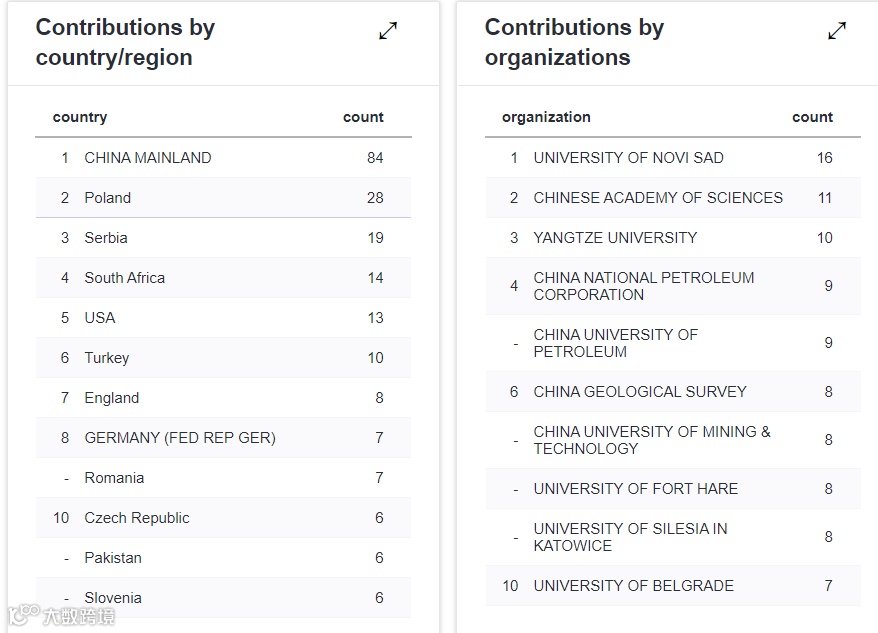Select YANGTZE UNIVERSITY in organizations list
The width and height of the screenshot is (878, 633).
[615, 238]
